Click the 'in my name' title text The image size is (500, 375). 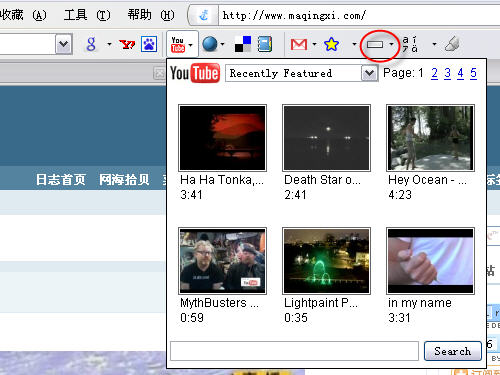[x=420, y=303]
